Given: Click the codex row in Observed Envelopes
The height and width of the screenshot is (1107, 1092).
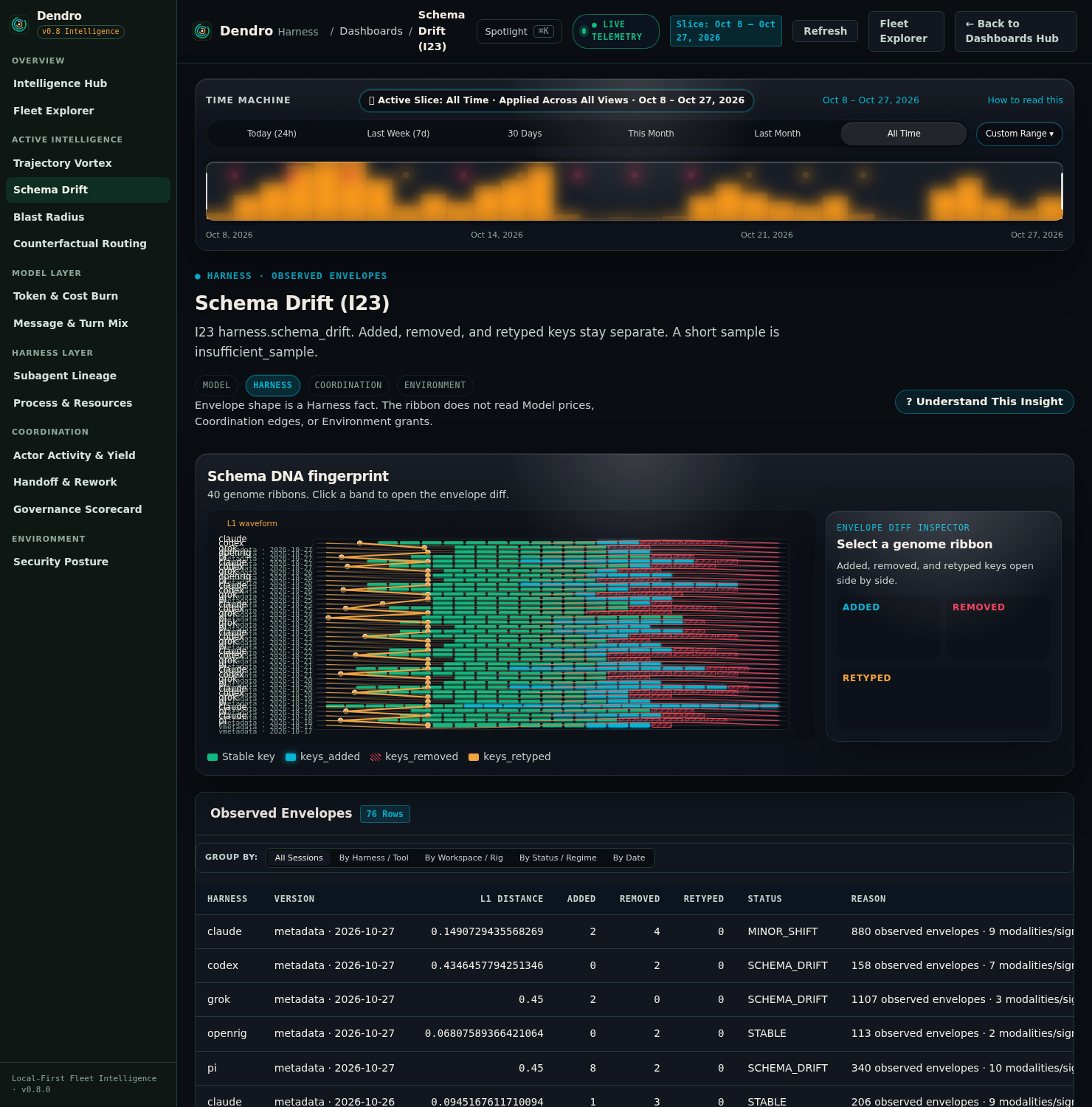Looking at the screenshot, I should point(635,965).
